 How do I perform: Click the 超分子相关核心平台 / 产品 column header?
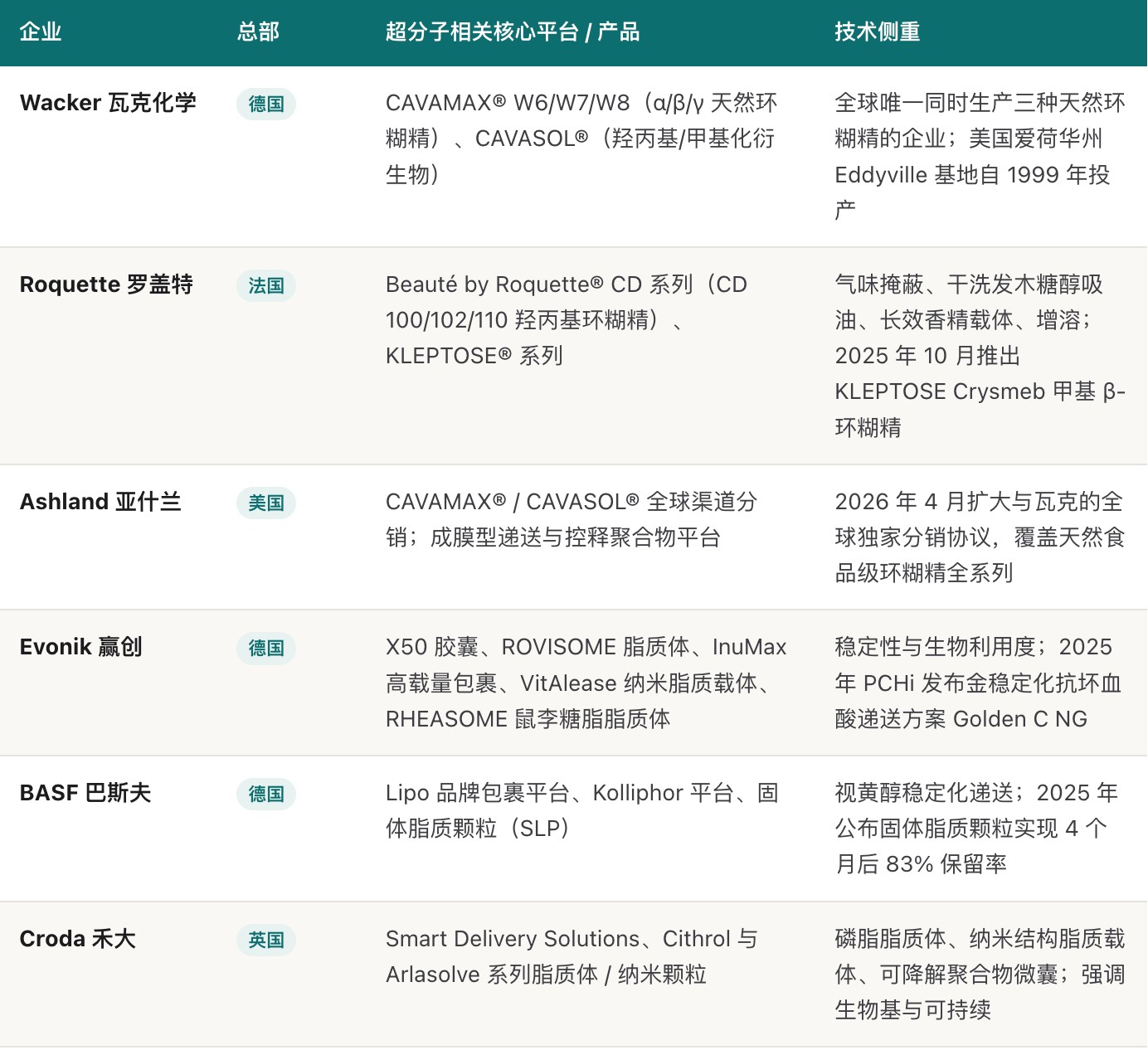click(513, 32)
